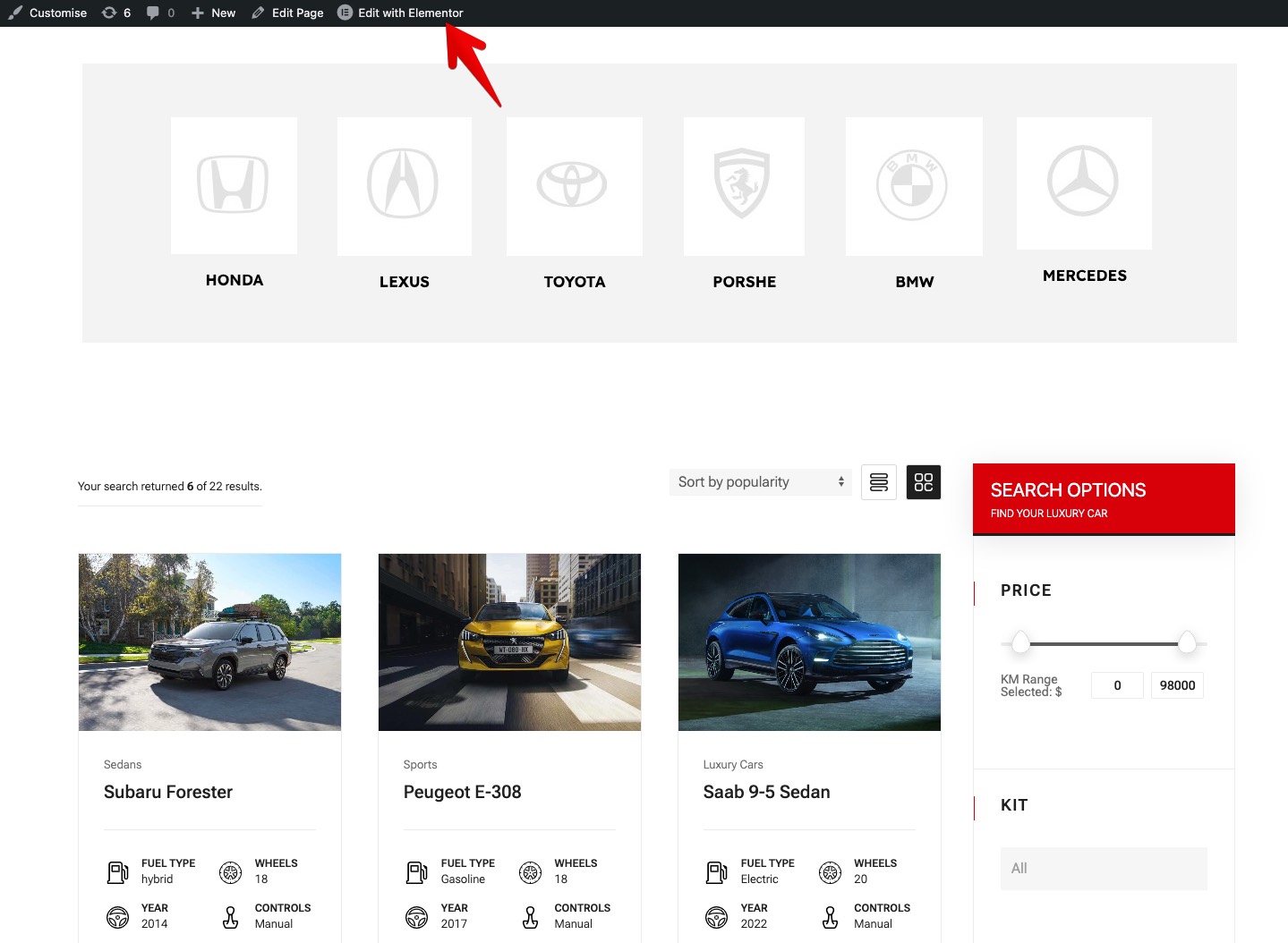The image size is (1288, 943).
Task: Click the maximum handle of the price slider
Action: click(1187, 642)
